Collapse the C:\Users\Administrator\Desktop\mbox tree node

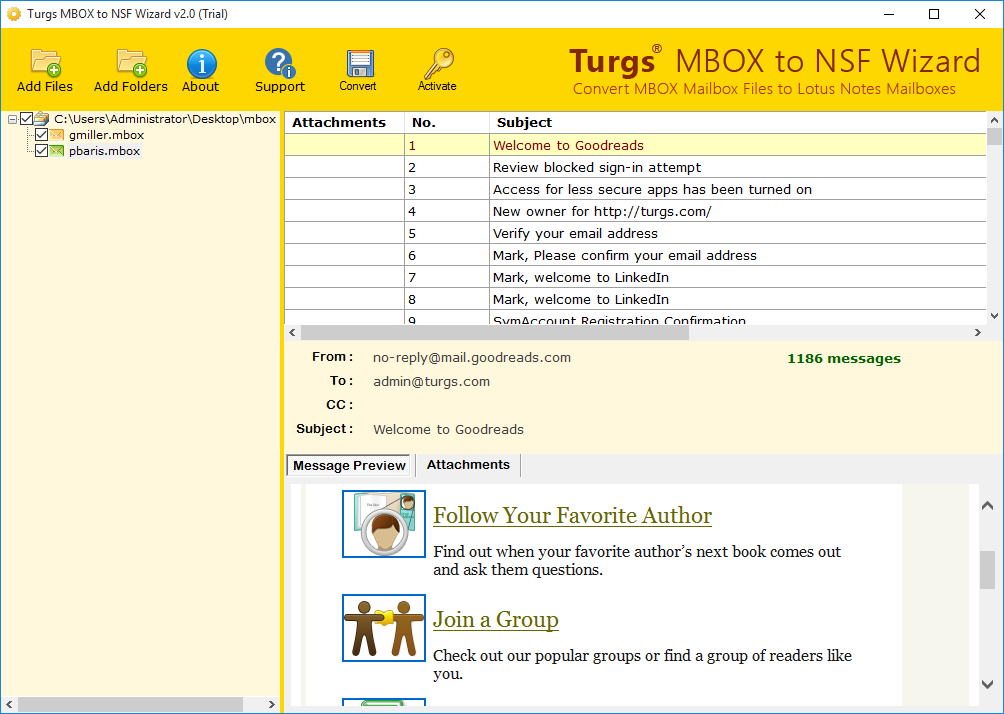(12, 119)
